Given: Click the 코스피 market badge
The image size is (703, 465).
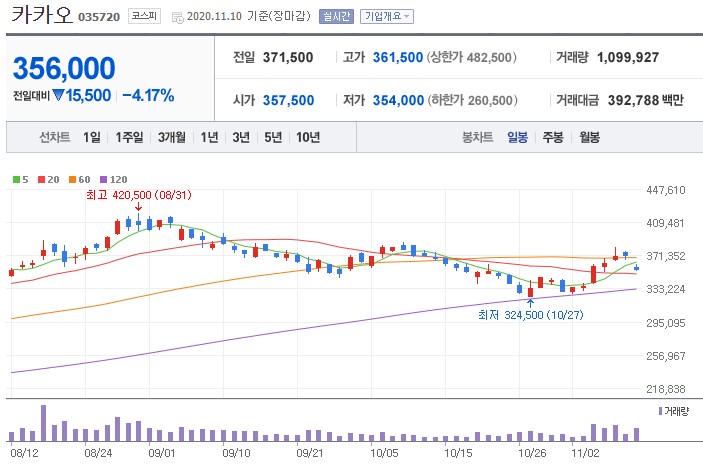Looking at the screenshot, I should (x=144, y=16).
